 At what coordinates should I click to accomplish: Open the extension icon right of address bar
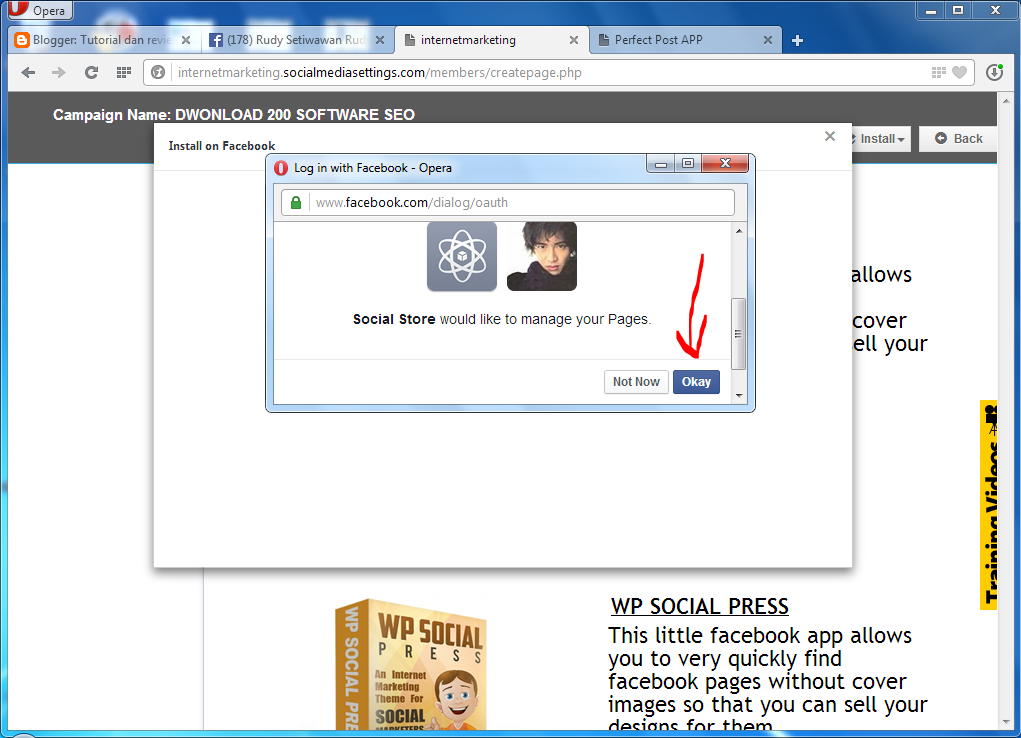click(x=994, y=72)
